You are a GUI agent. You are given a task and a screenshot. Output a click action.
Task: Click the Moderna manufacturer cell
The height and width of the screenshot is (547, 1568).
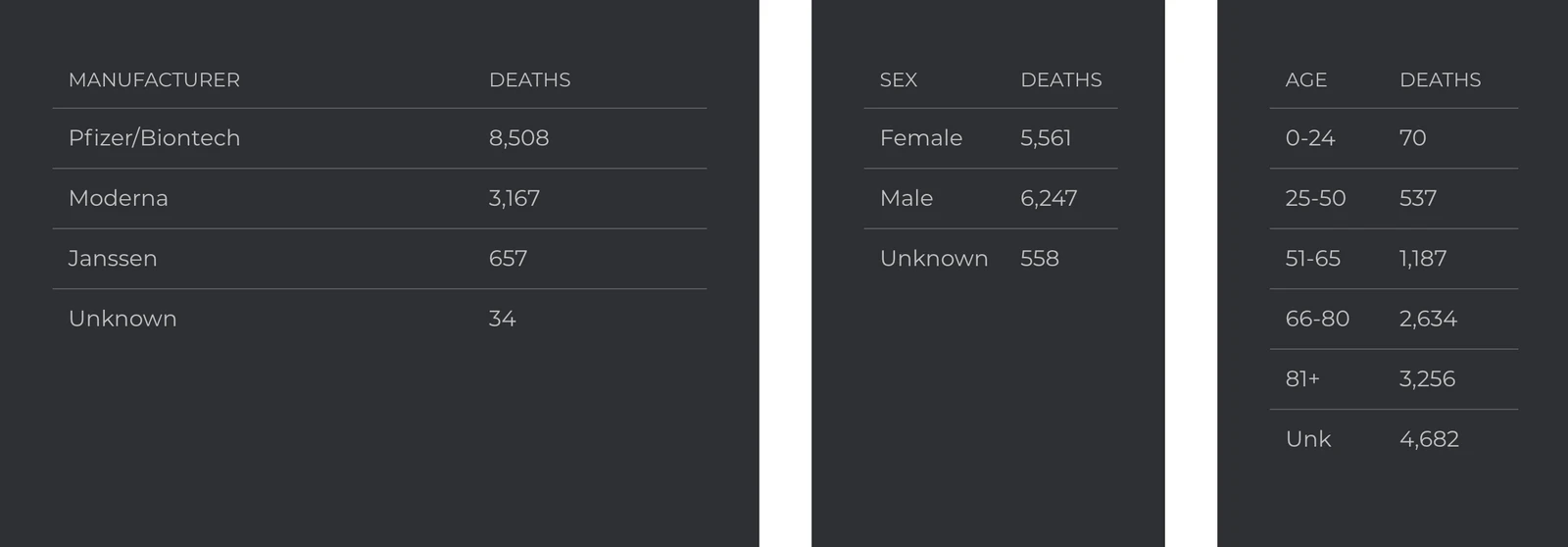coord(119,198)
